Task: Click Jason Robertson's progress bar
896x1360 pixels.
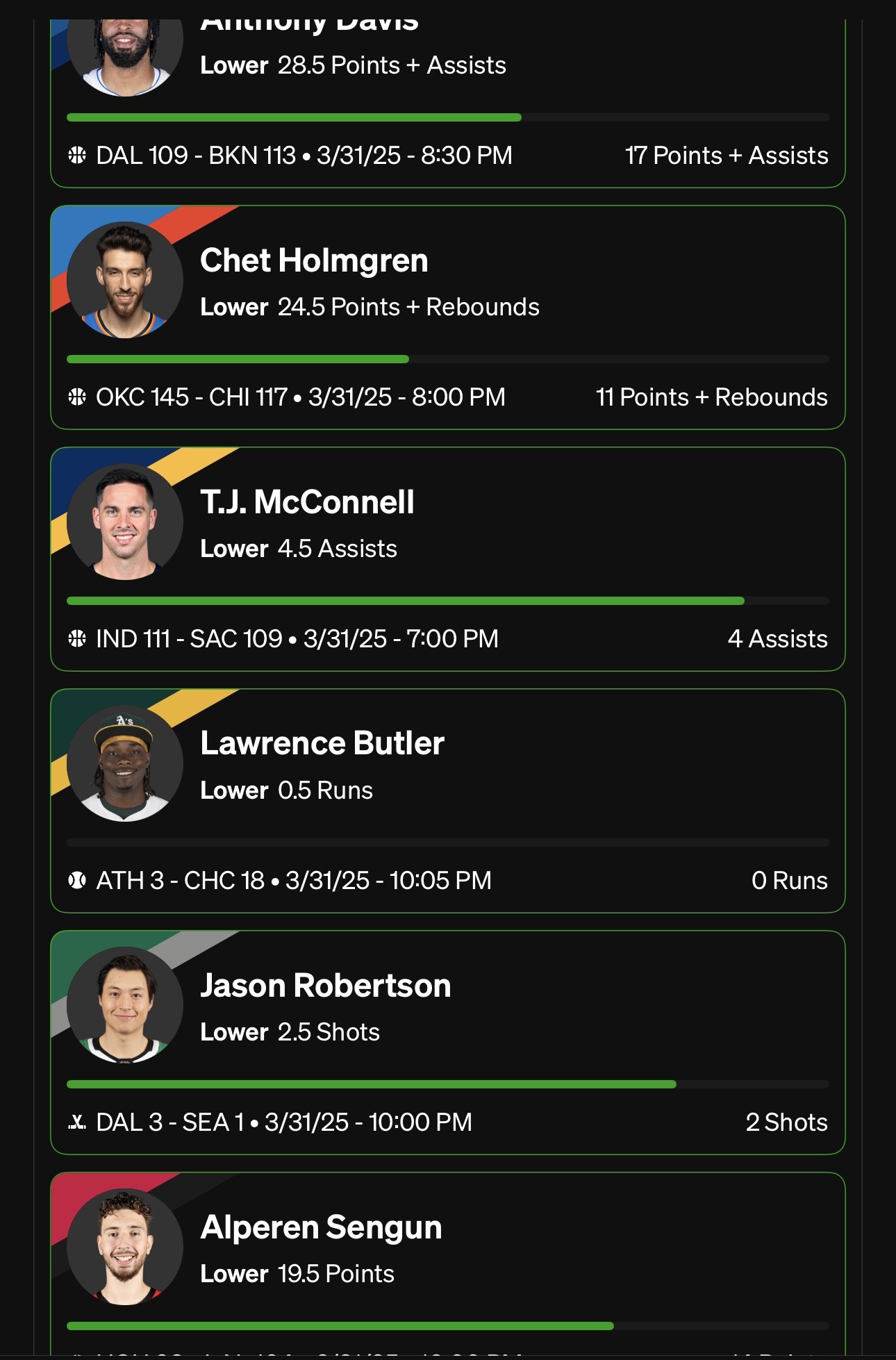Action: point(448,1084)
